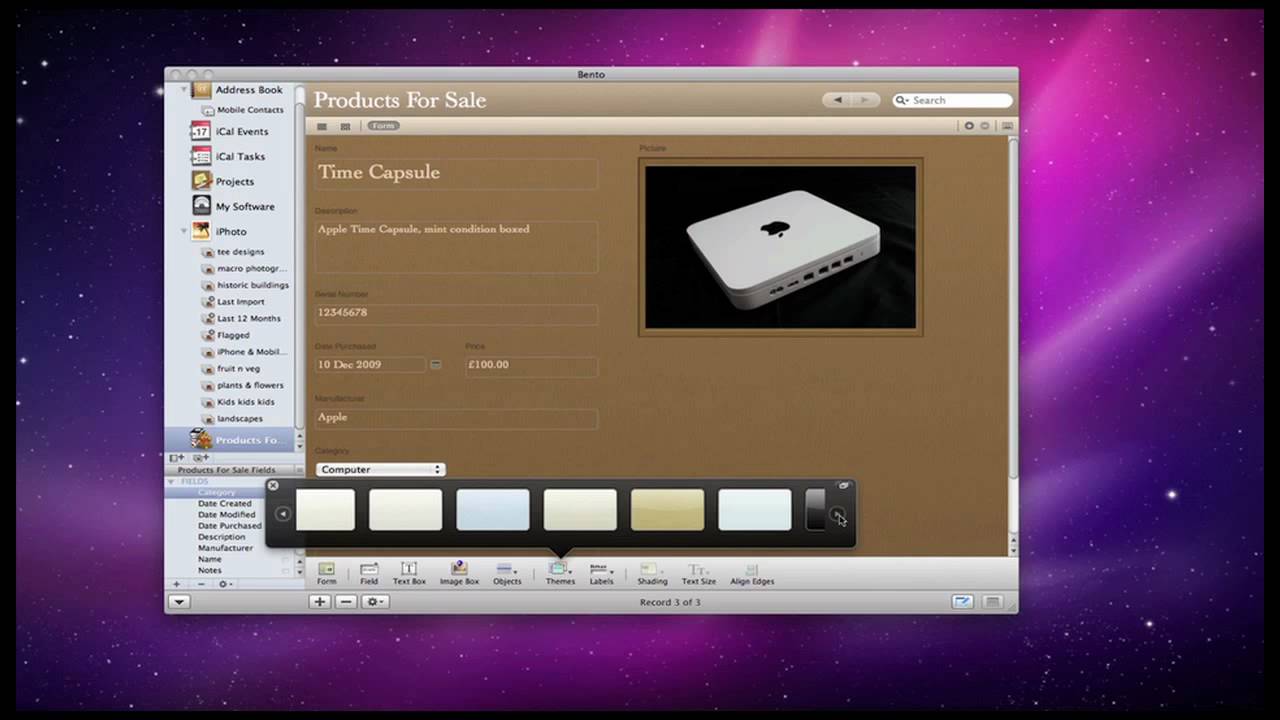Add a new record
Image resolution: width=1280 pixels, height=720 pixels.
320,602
